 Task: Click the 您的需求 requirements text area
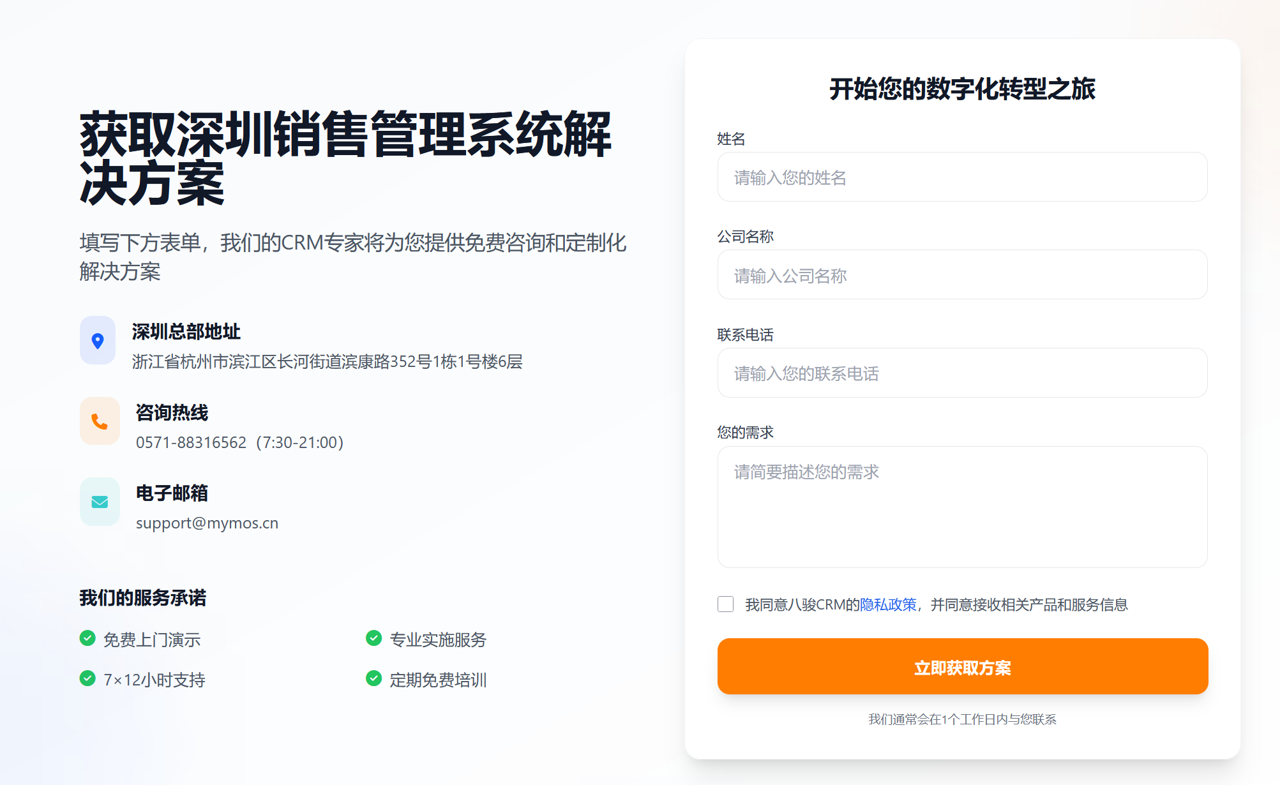pos(962,507)
